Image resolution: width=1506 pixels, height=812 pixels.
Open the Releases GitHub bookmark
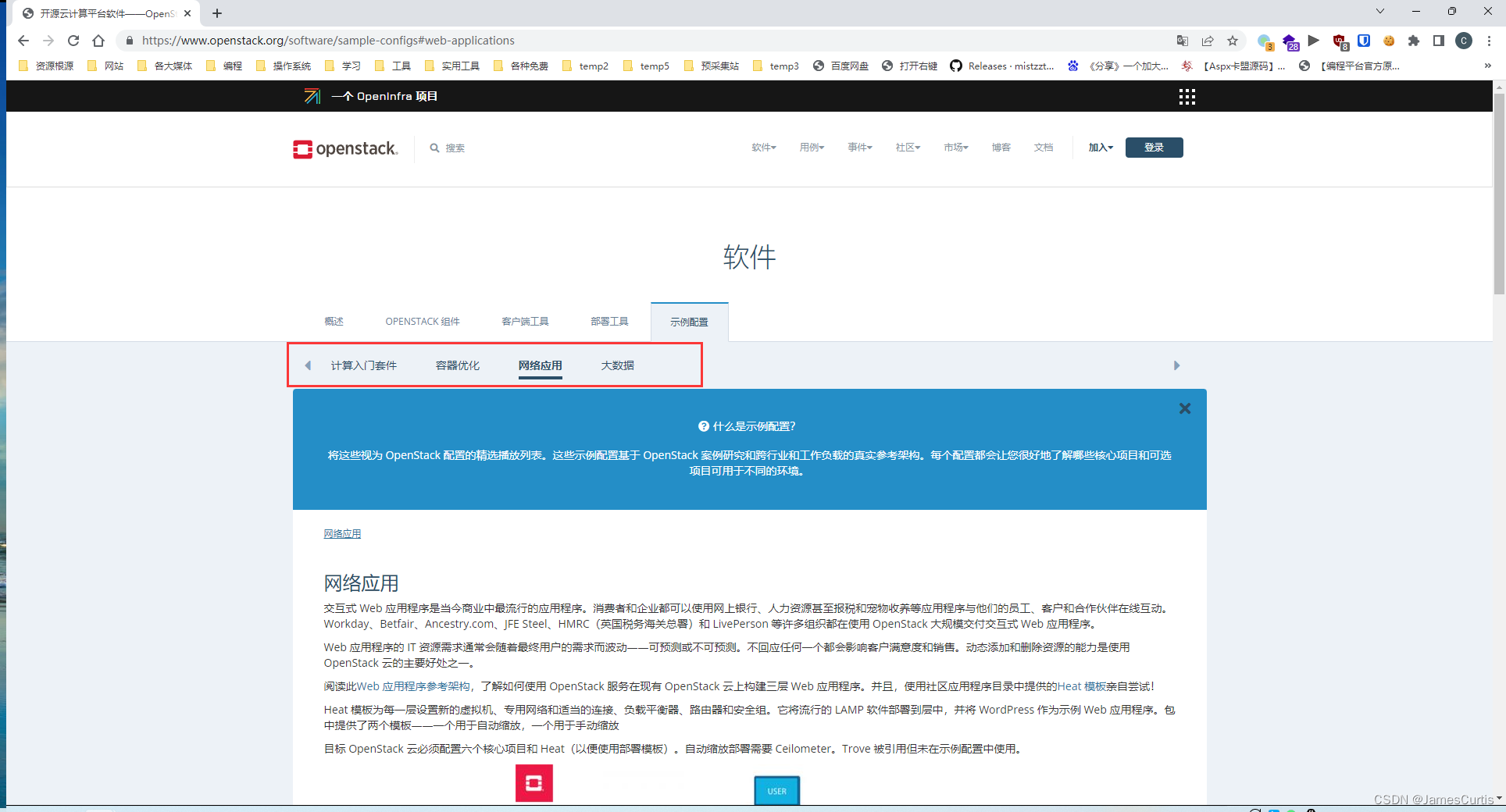pos(1002,66)
